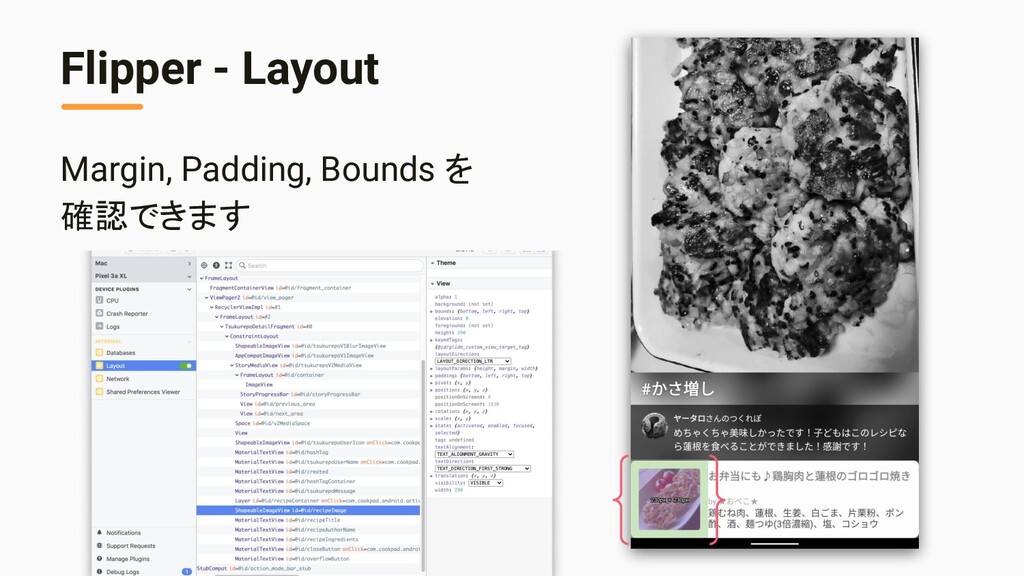The width and height of the screenshot is (1024, 576).
Task: Expand the paddings property
Action: 432,376
